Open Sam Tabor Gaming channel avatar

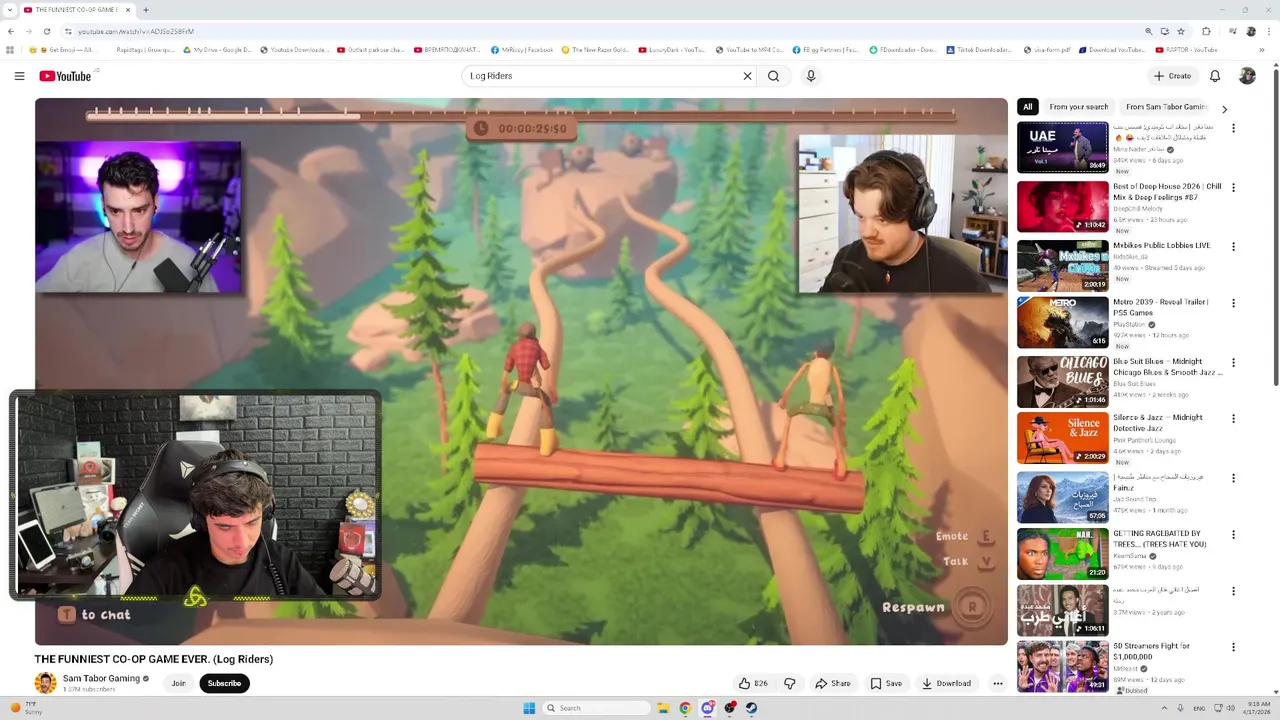[45, 683]
